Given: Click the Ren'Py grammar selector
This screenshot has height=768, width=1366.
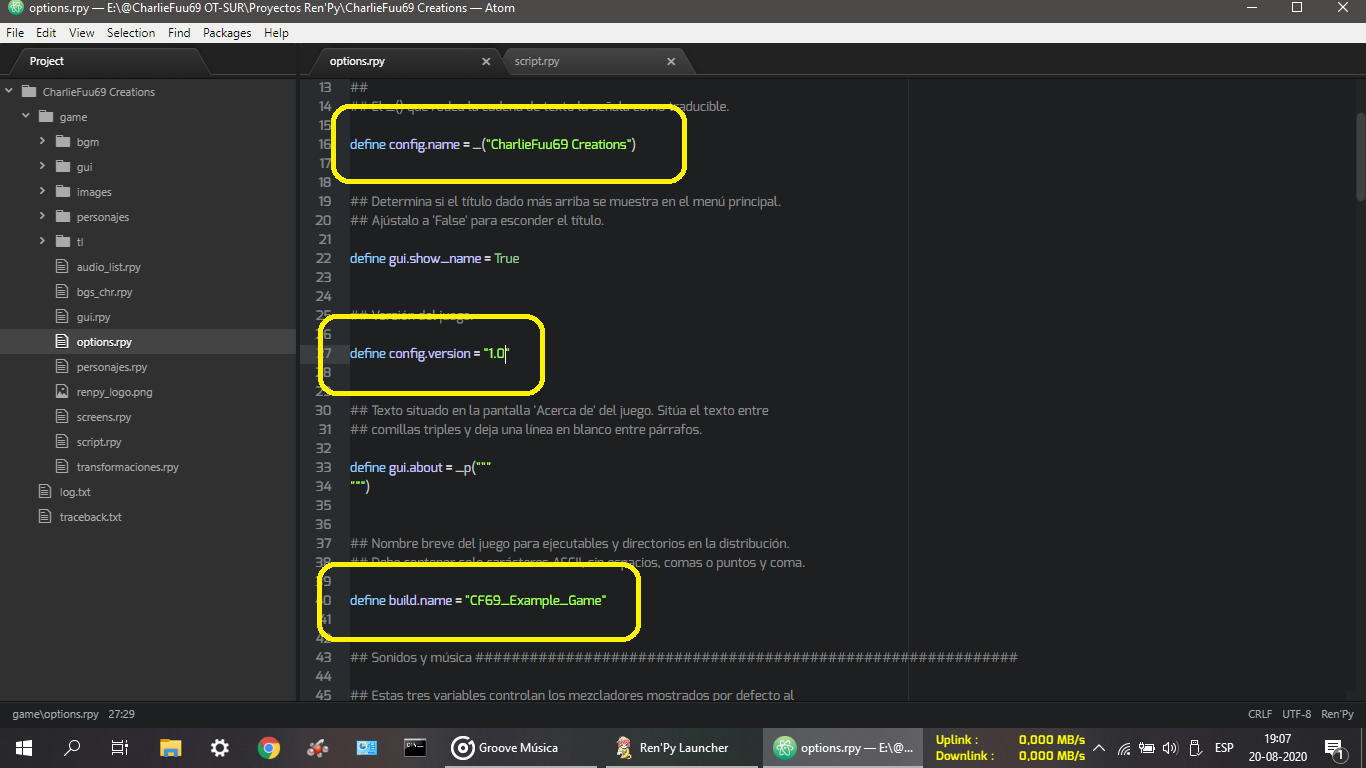Looking at the screenshot, I should tap(1337, 714).
